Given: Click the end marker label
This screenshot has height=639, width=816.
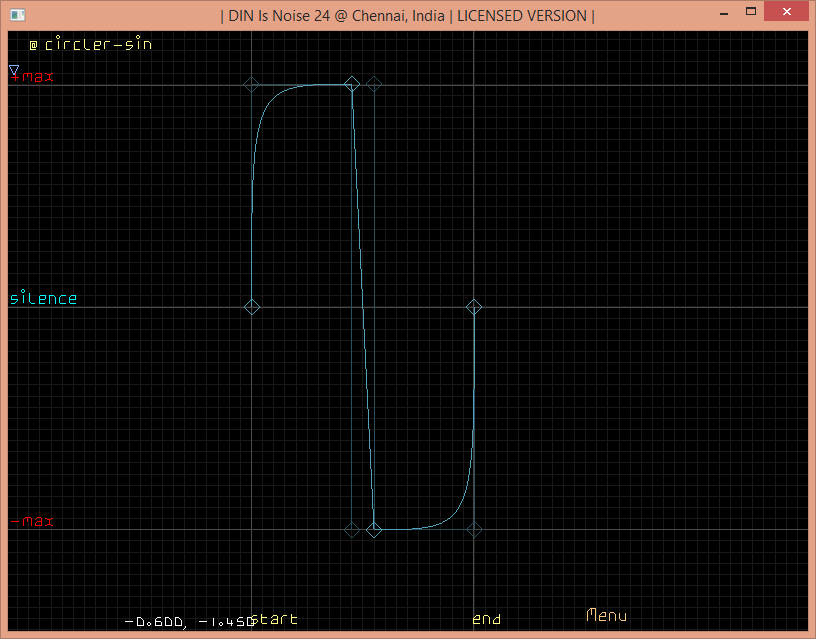Looking at the screenshot, I should pyautogui.click(x=487, y=620).
